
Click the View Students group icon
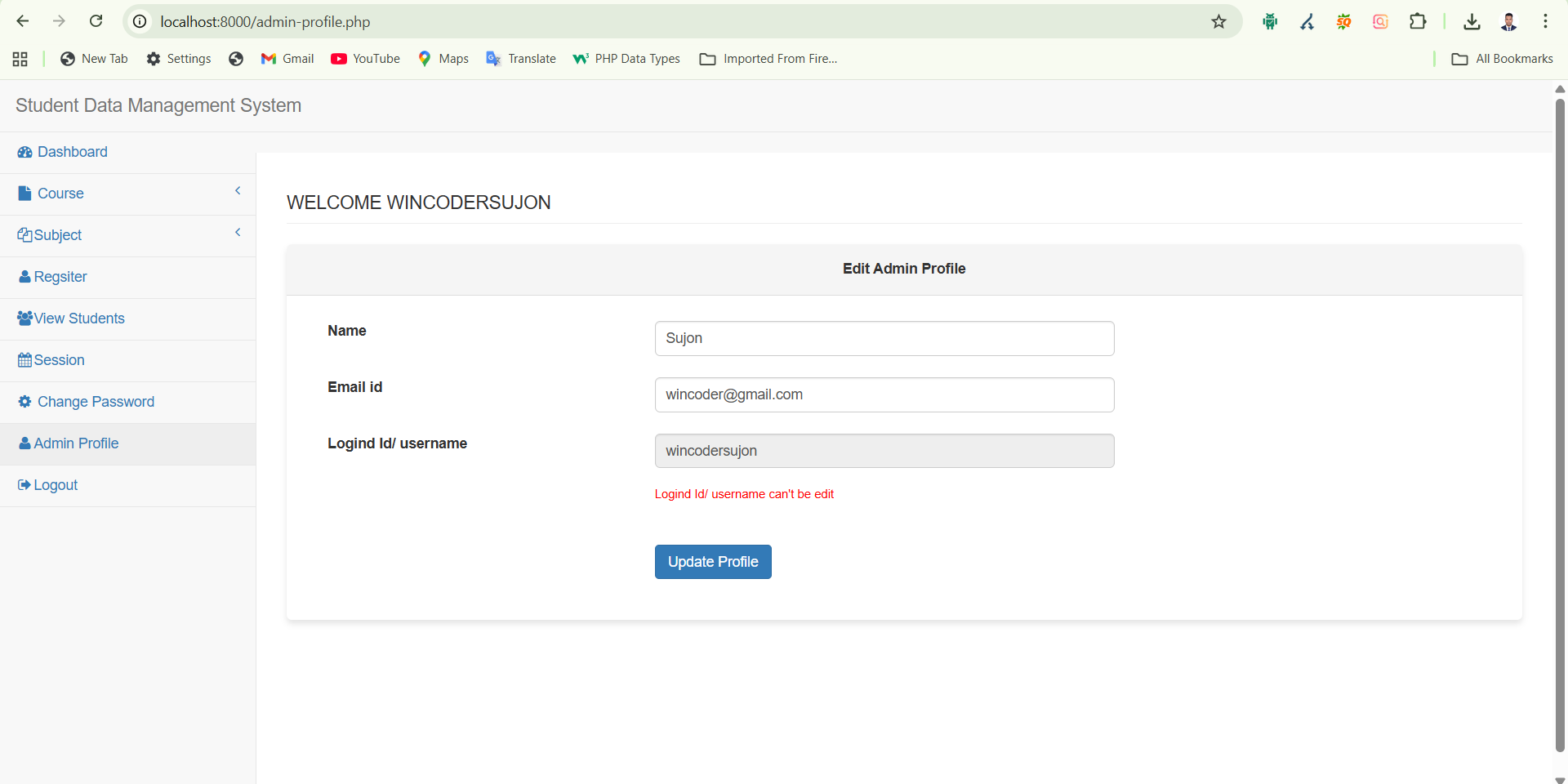[24, 318]
